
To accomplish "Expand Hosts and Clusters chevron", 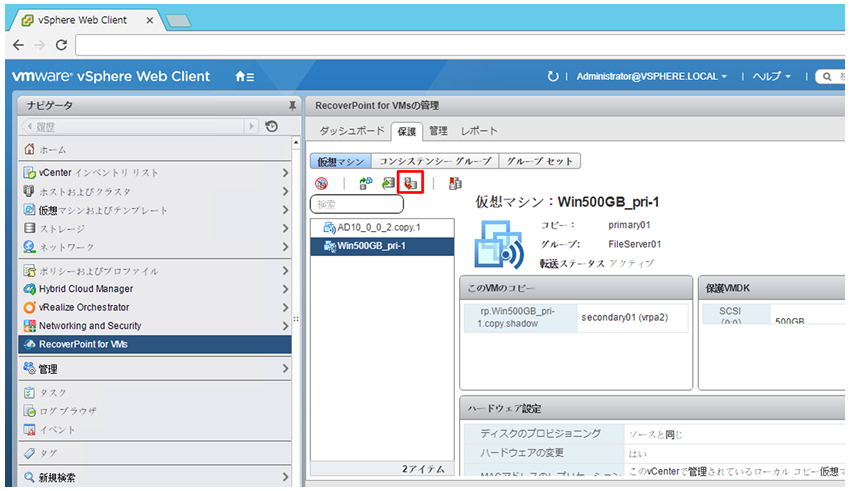I will pyautogui.click(x=285, y=191).
